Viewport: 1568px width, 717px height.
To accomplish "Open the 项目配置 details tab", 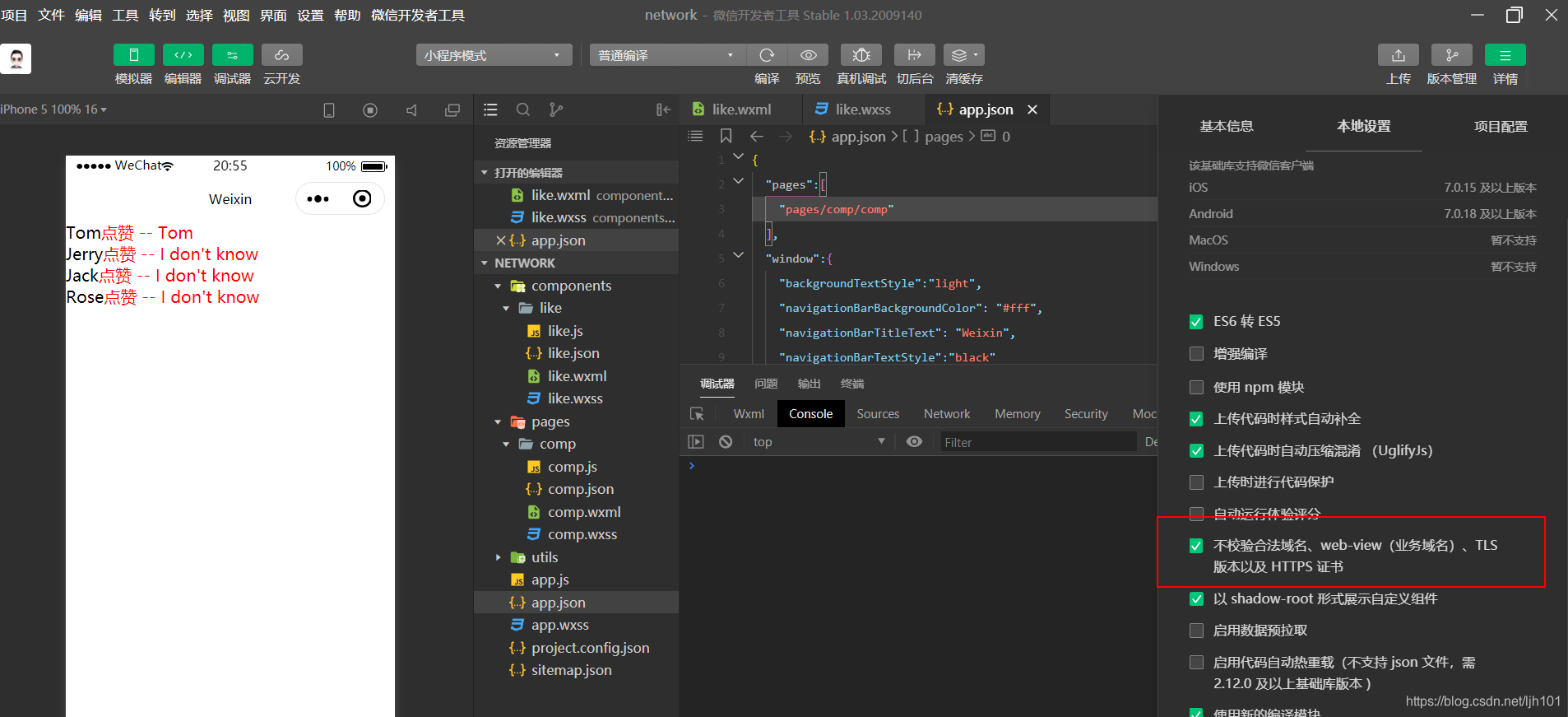I will 1501,126.
